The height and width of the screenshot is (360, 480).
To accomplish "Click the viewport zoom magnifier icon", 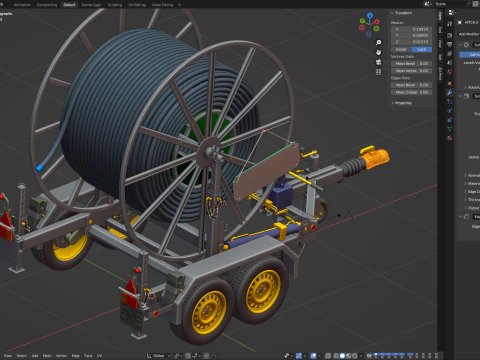I will click(378, 43).
